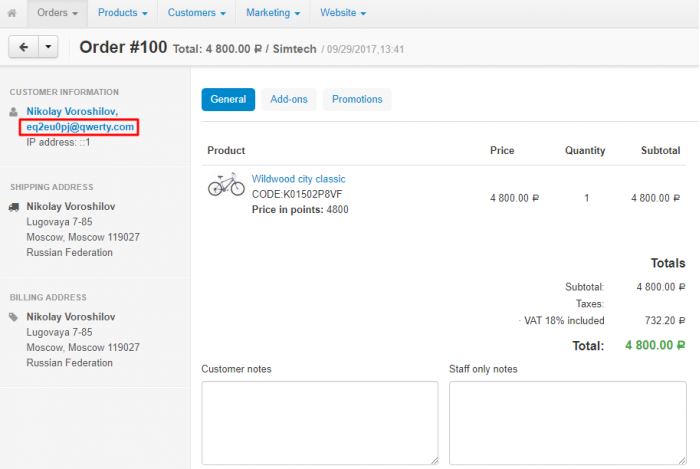Open the Website menu
700x469 pixels.
pyautogui.click(x=342, y=13)
